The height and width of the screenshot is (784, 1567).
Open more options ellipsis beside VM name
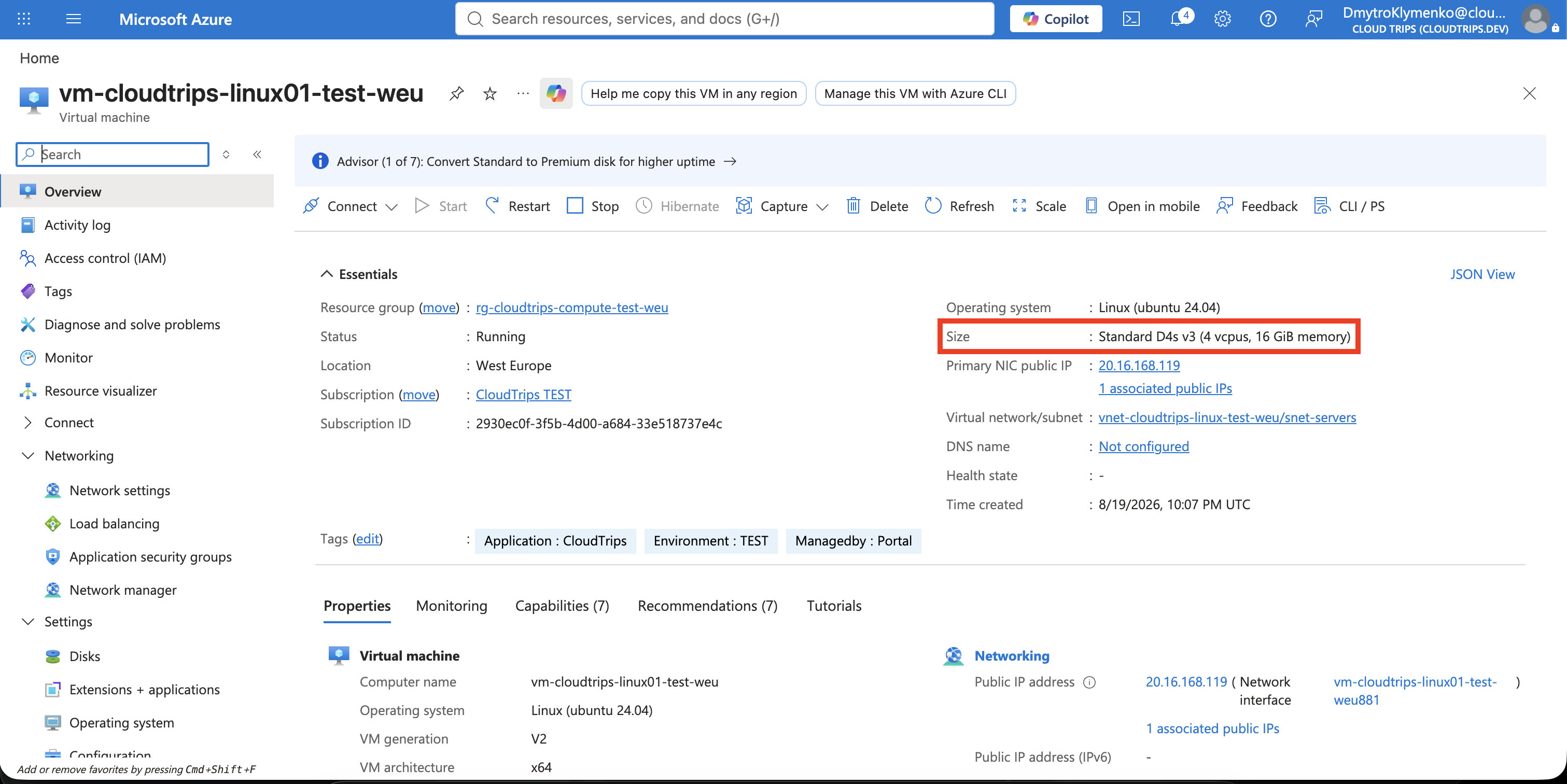(523, 94)
